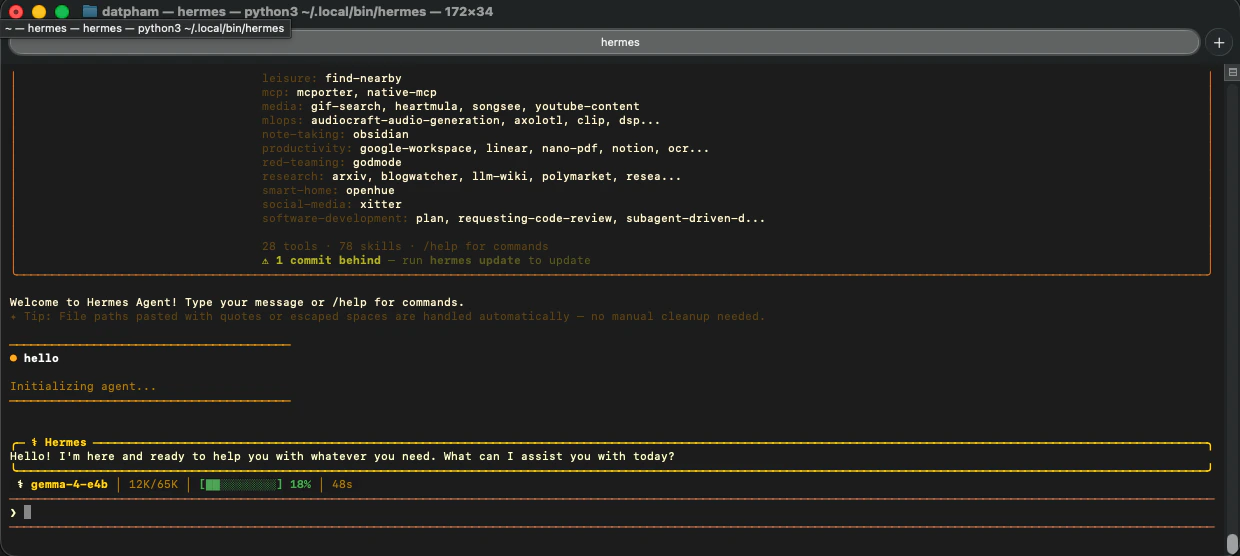Close the terminal window with red button
This screenshot has width=1240, height=556.
tap(16, 12)
